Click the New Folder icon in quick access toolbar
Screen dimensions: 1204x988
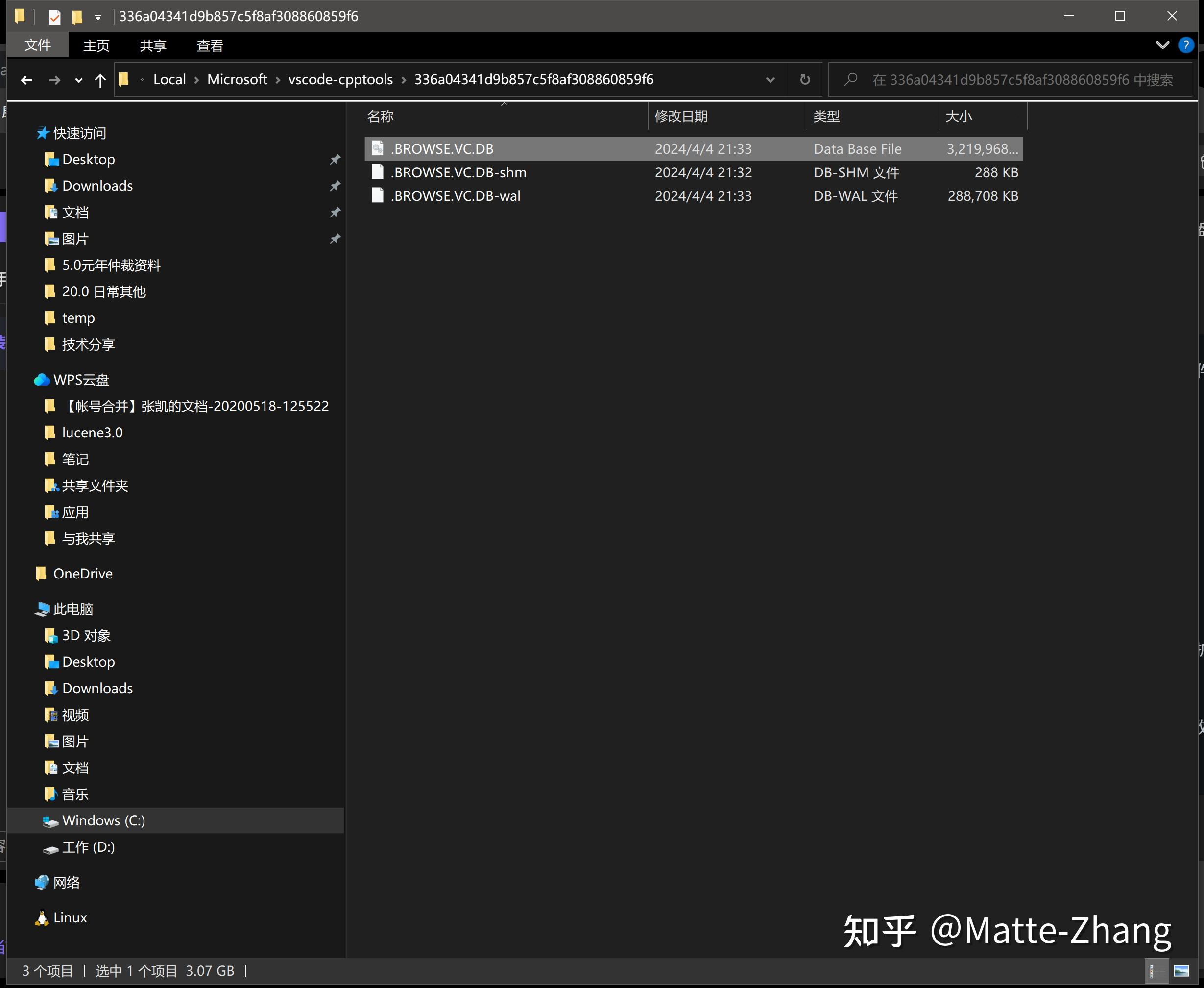[77, 16]
